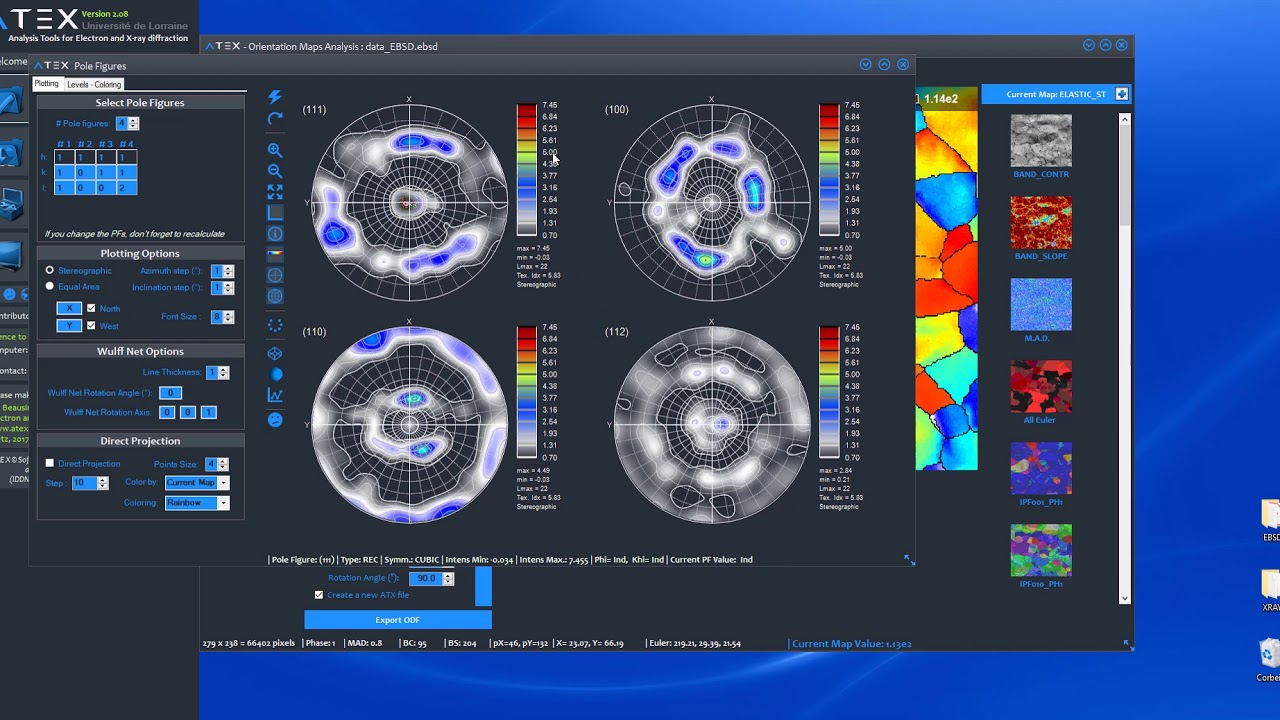The height and width of the screenshot is (720, 1280).
Task: Toggle the axes frame icon
Action: pos(275,213)
